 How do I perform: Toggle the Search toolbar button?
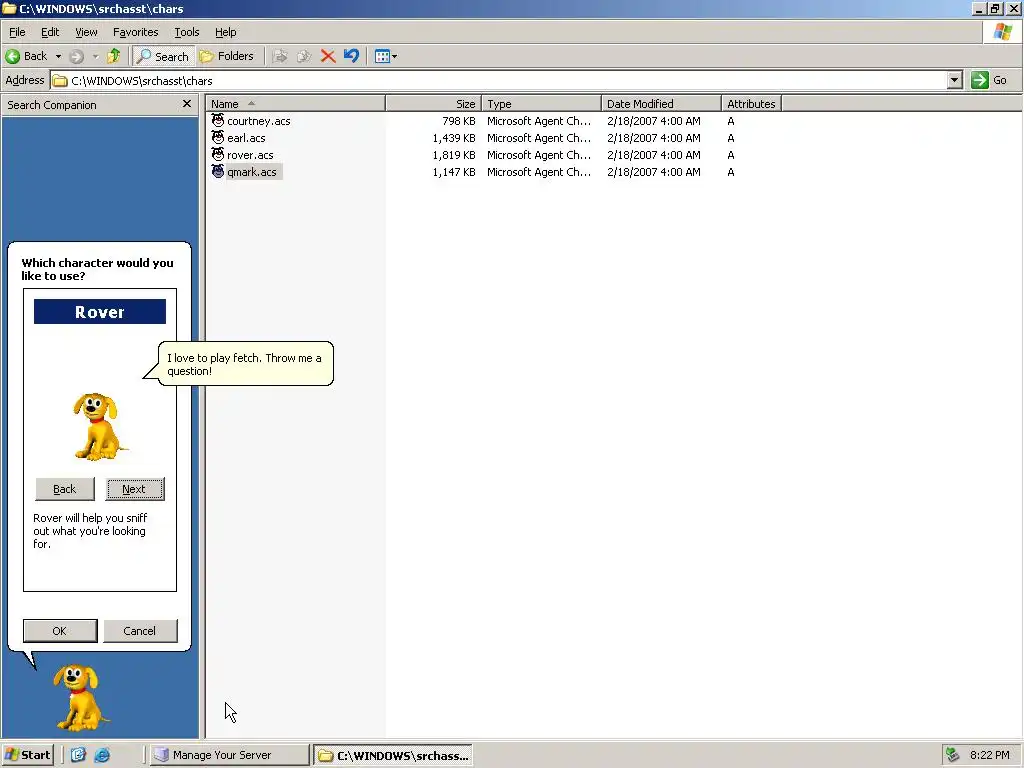coord(162,56)
